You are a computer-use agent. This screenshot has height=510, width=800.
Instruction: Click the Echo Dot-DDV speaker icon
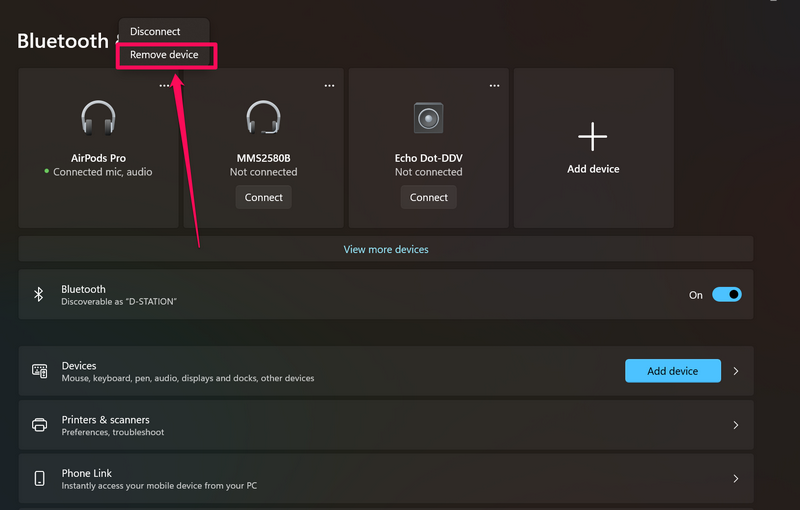(428, 119)
